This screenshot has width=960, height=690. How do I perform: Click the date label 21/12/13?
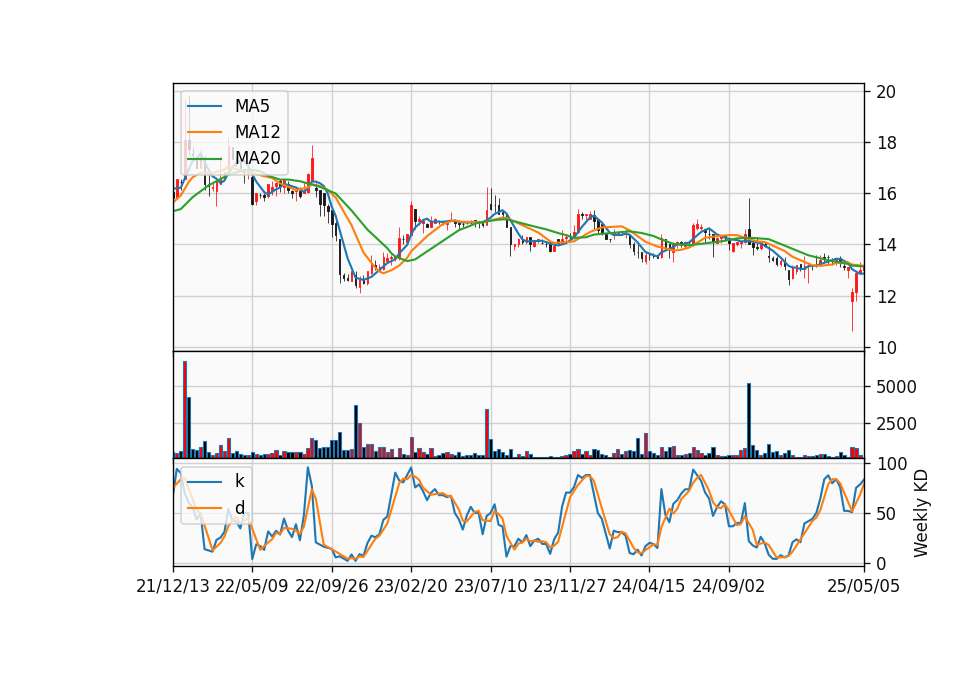tap(173, 586)
